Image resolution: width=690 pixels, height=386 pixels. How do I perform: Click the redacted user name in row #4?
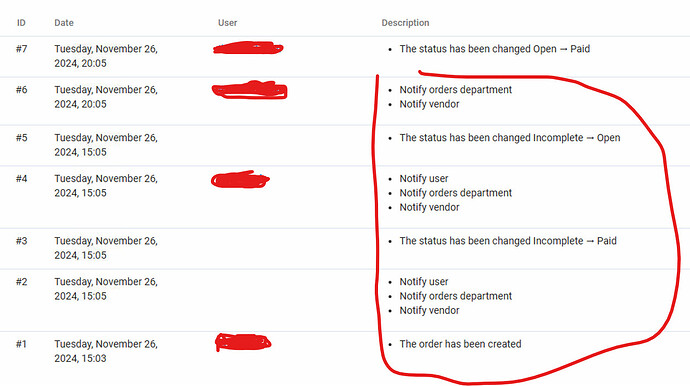click(x=240, y=179)
